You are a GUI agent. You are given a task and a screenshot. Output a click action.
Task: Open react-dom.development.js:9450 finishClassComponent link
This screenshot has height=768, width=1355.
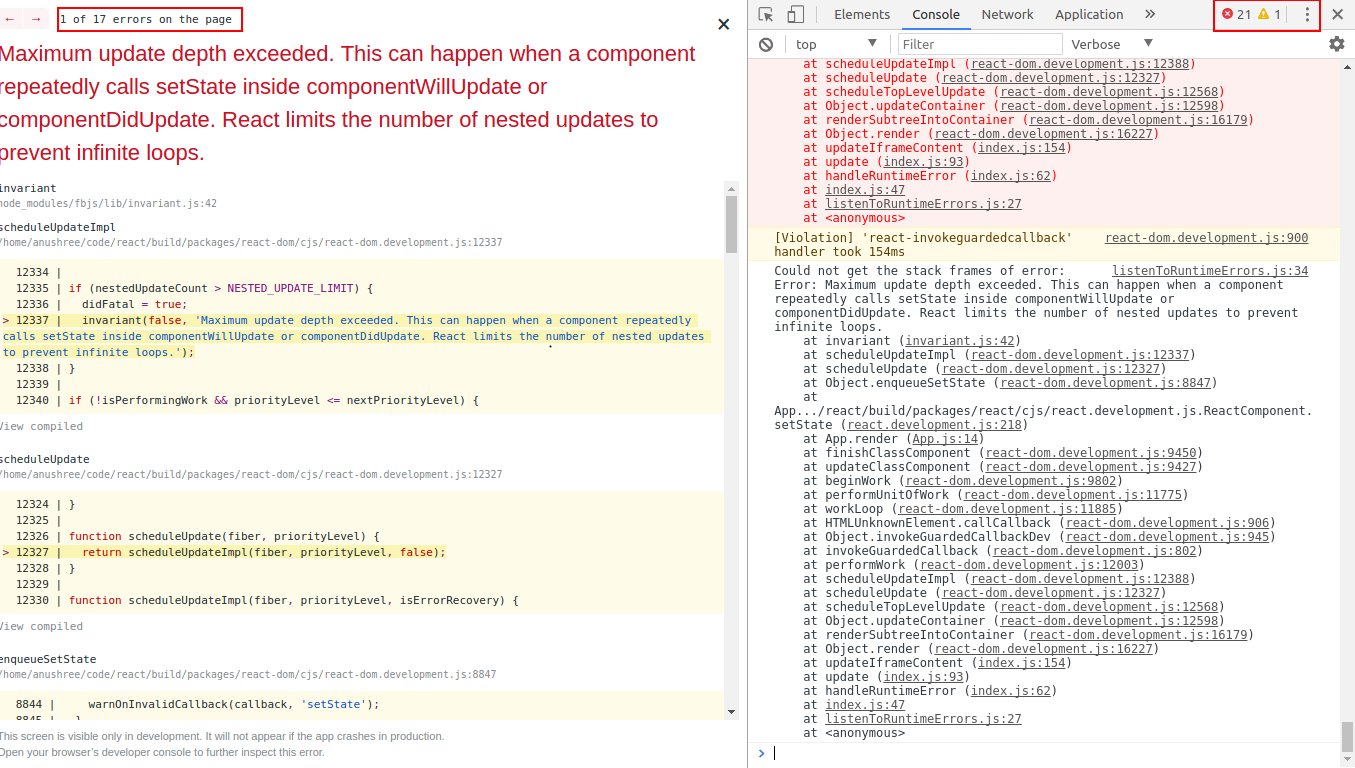1092,453
